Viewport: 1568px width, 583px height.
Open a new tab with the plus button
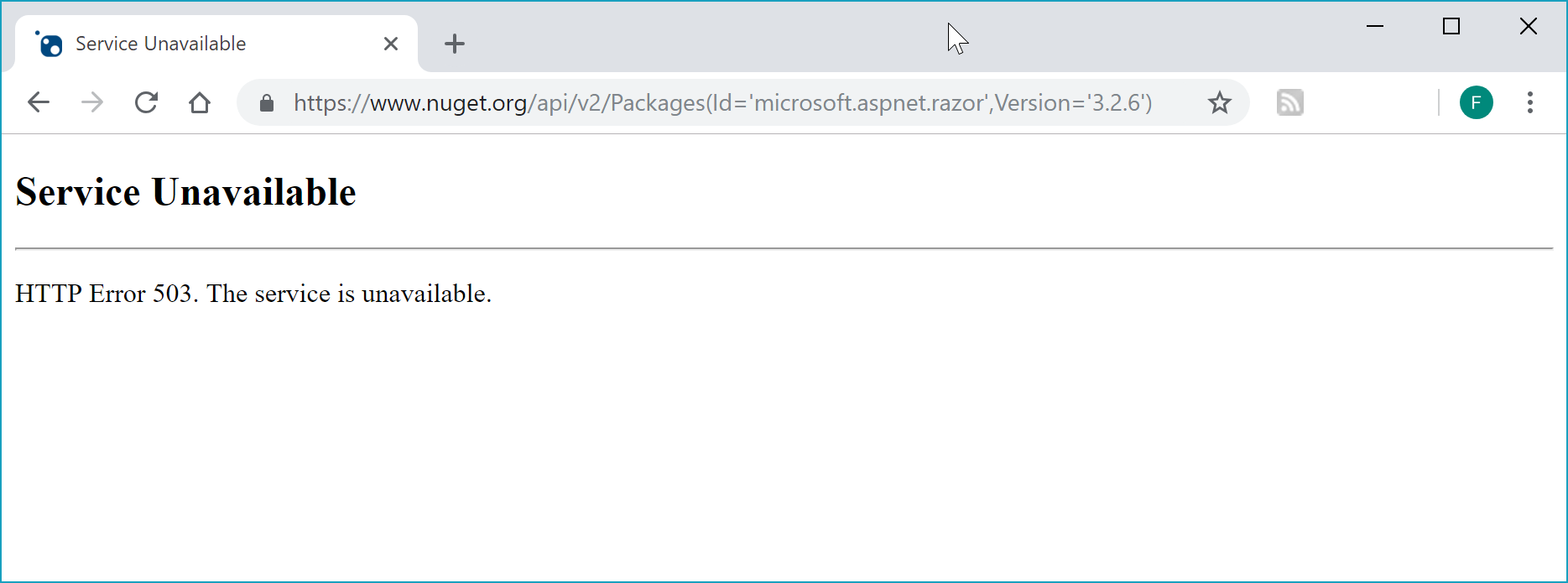pos(455,44)
